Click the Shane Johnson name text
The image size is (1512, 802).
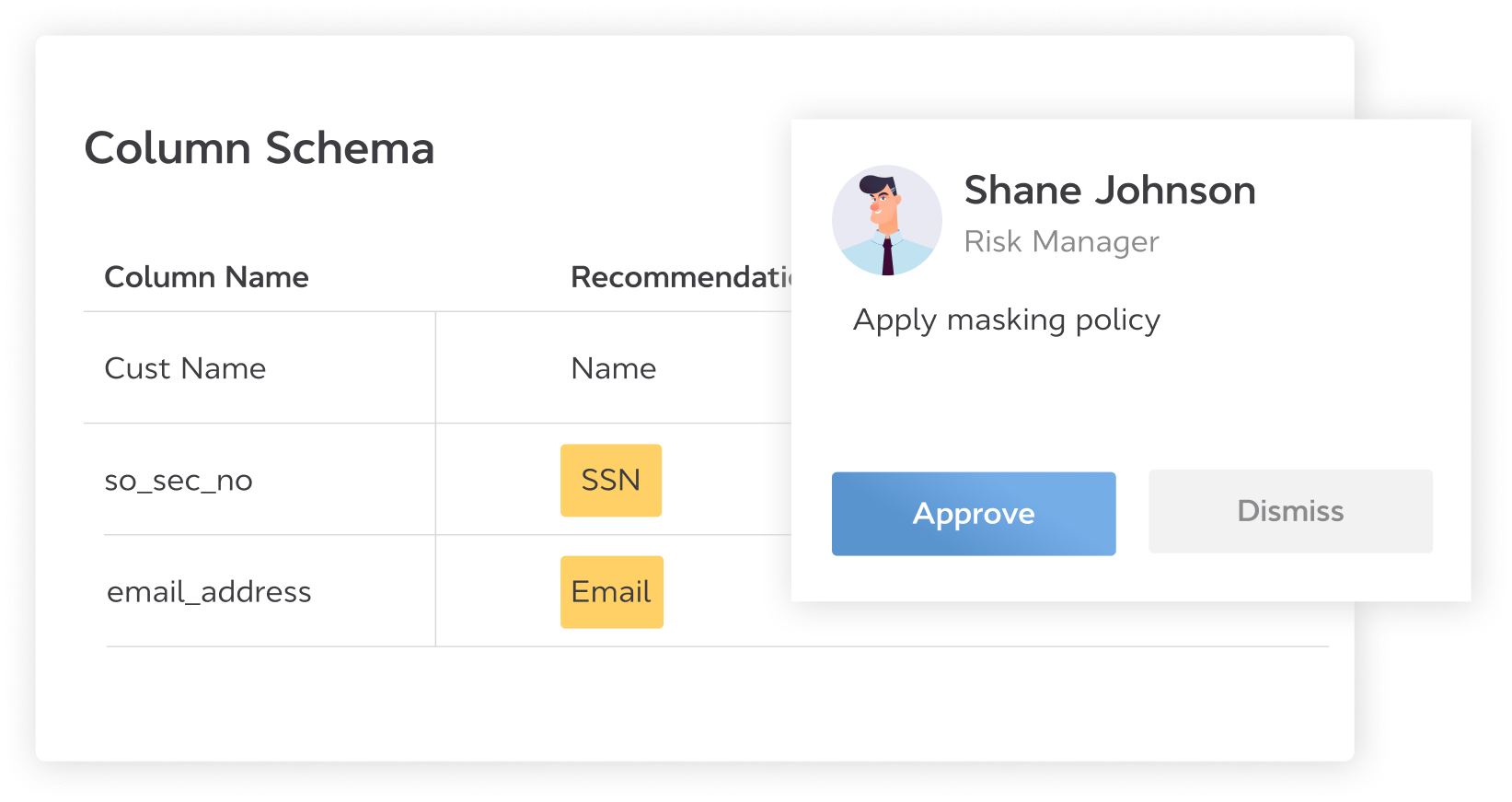coord(1110,191)
